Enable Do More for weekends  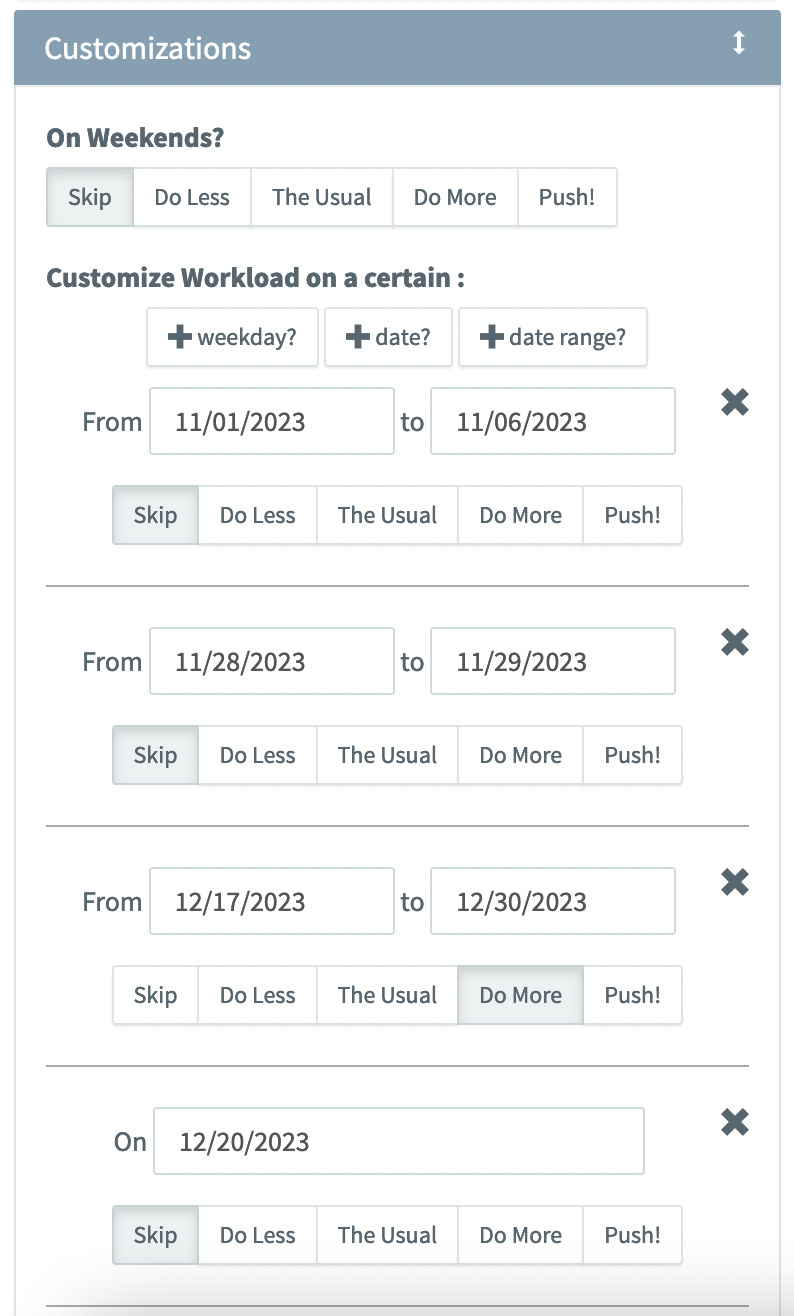point(455,197)
